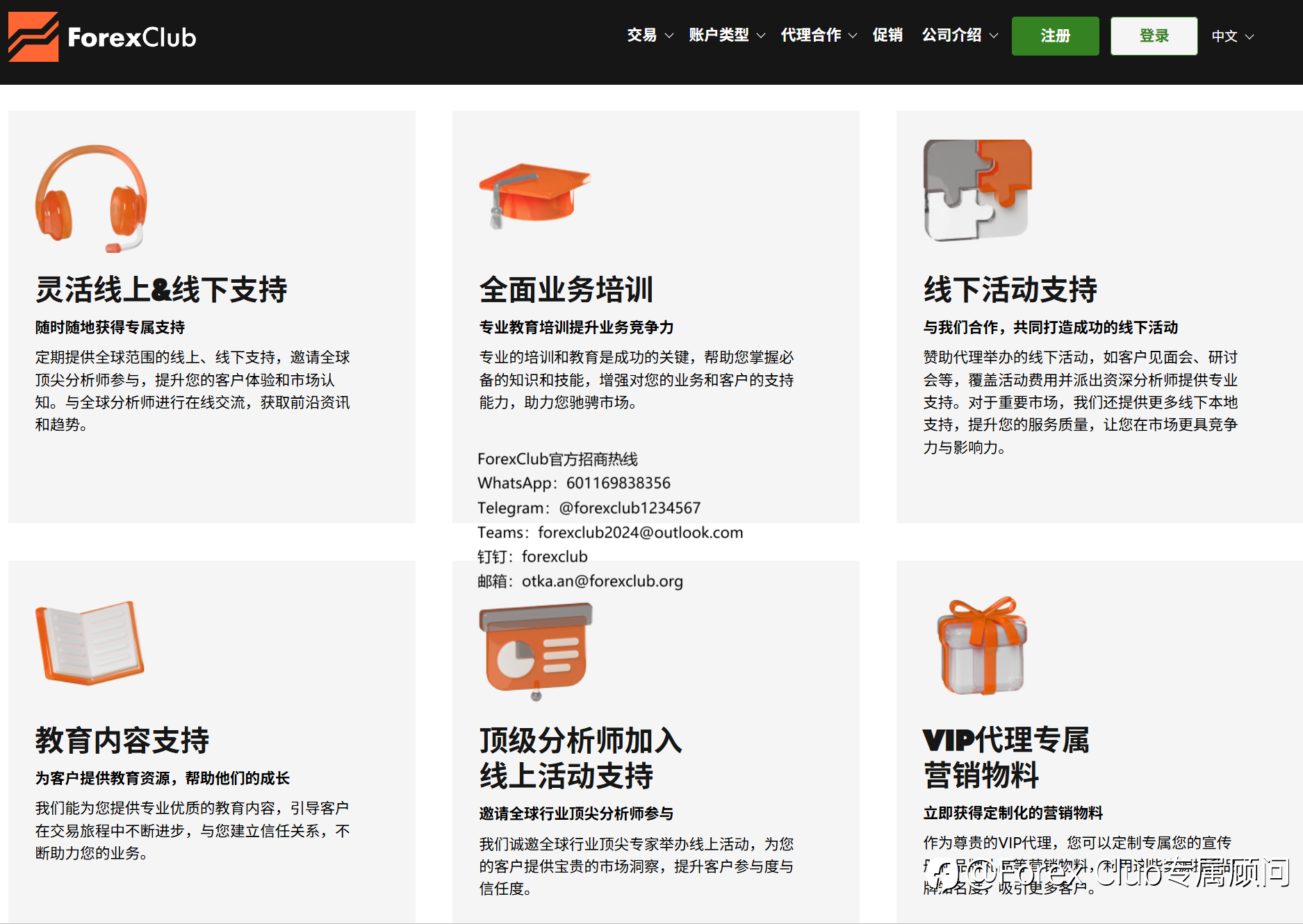Click the ForexClub官方招商热线 line

[557, 459]
